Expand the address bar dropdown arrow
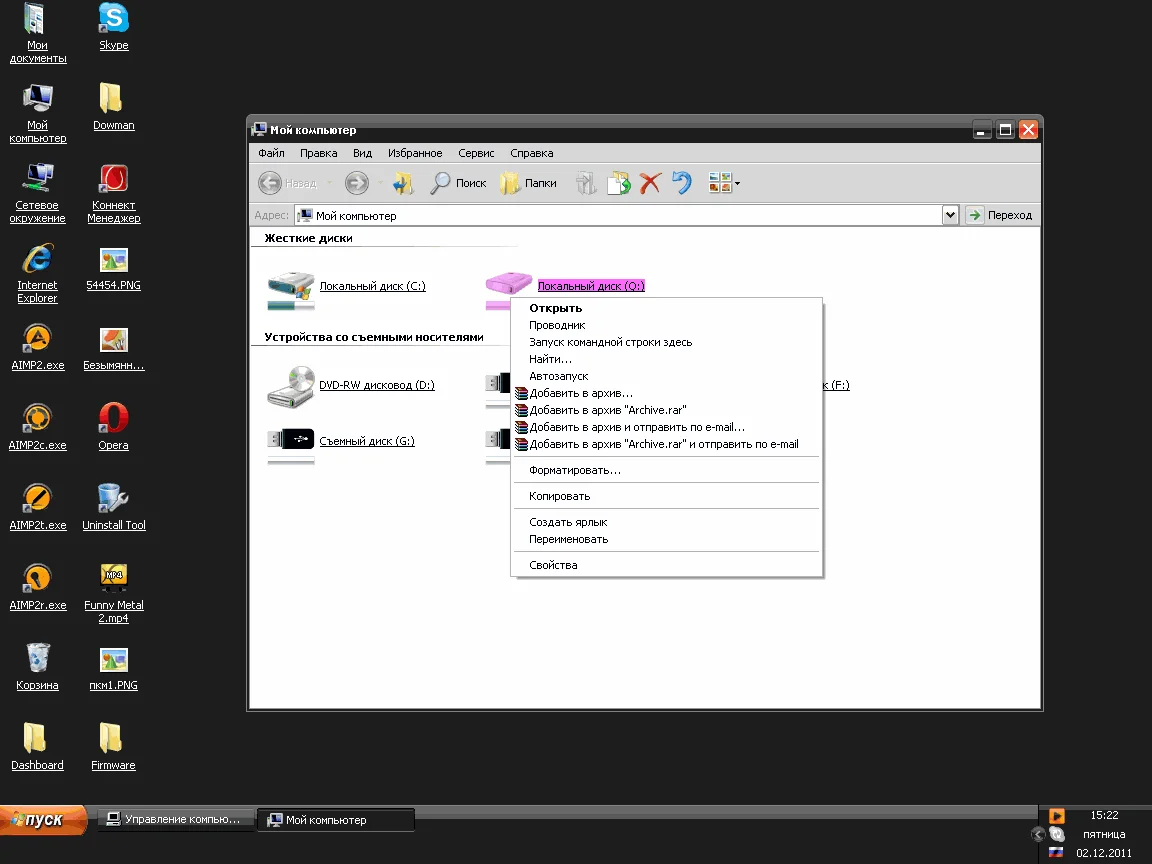The image size is (1152, 864). (x=950, y=215)
